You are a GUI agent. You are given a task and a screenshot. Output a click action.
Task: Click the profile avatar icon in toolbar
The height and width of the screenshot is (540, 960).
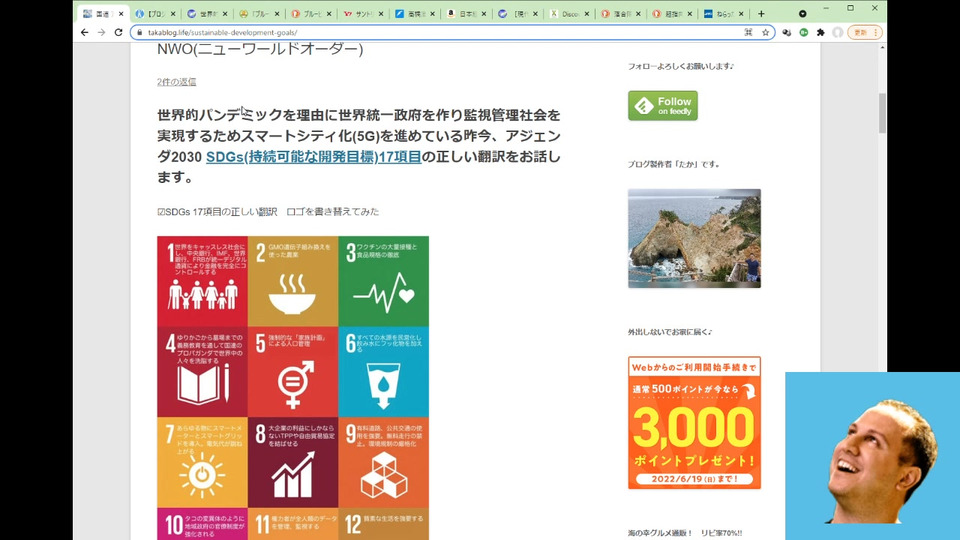[838, 32]
